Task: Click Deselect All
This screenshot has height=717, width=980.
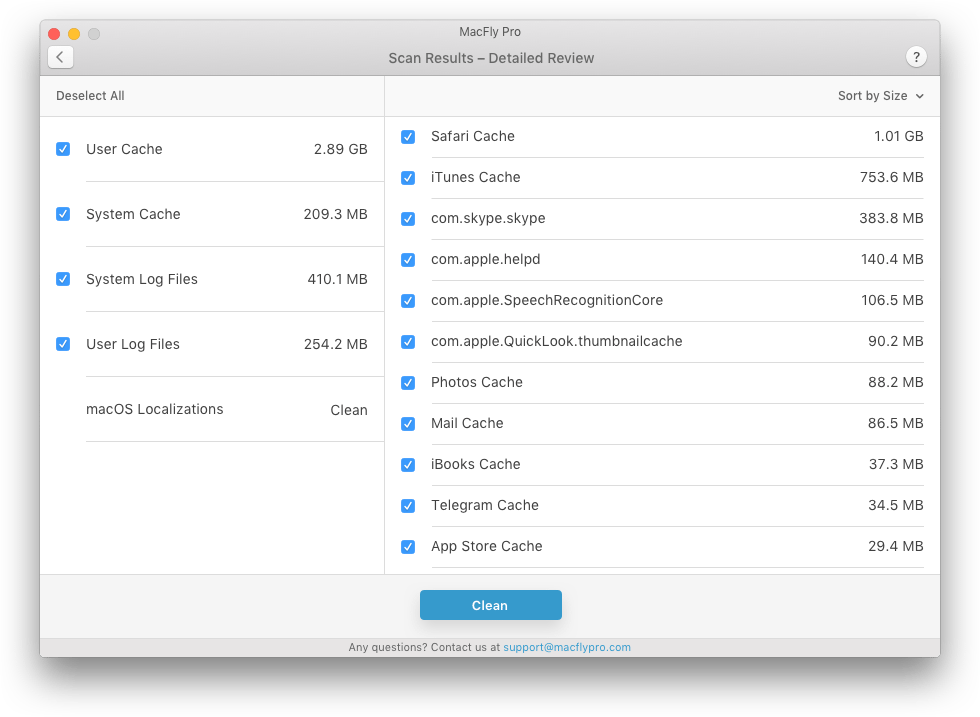Action: click(x=90, y=96)
